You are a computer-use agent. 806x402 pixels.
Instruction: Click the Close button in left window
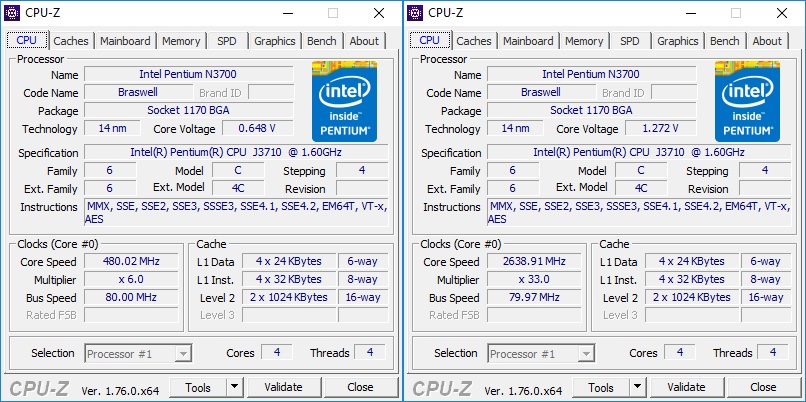(360, 387)
